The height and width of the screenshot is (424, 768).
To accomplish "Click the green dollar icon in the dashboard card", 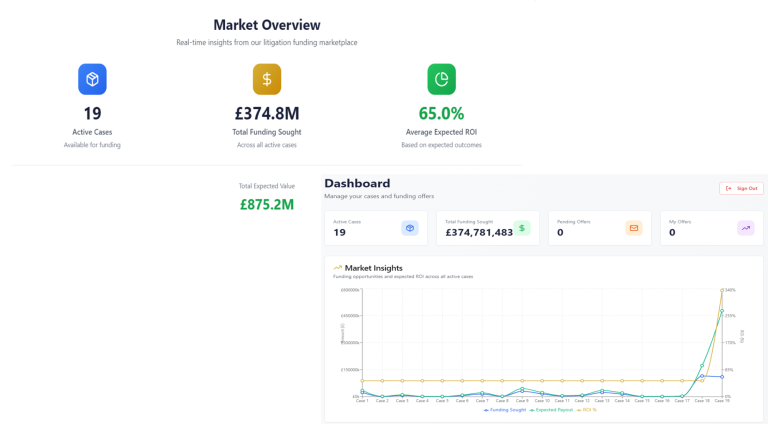I will [522, 228].
